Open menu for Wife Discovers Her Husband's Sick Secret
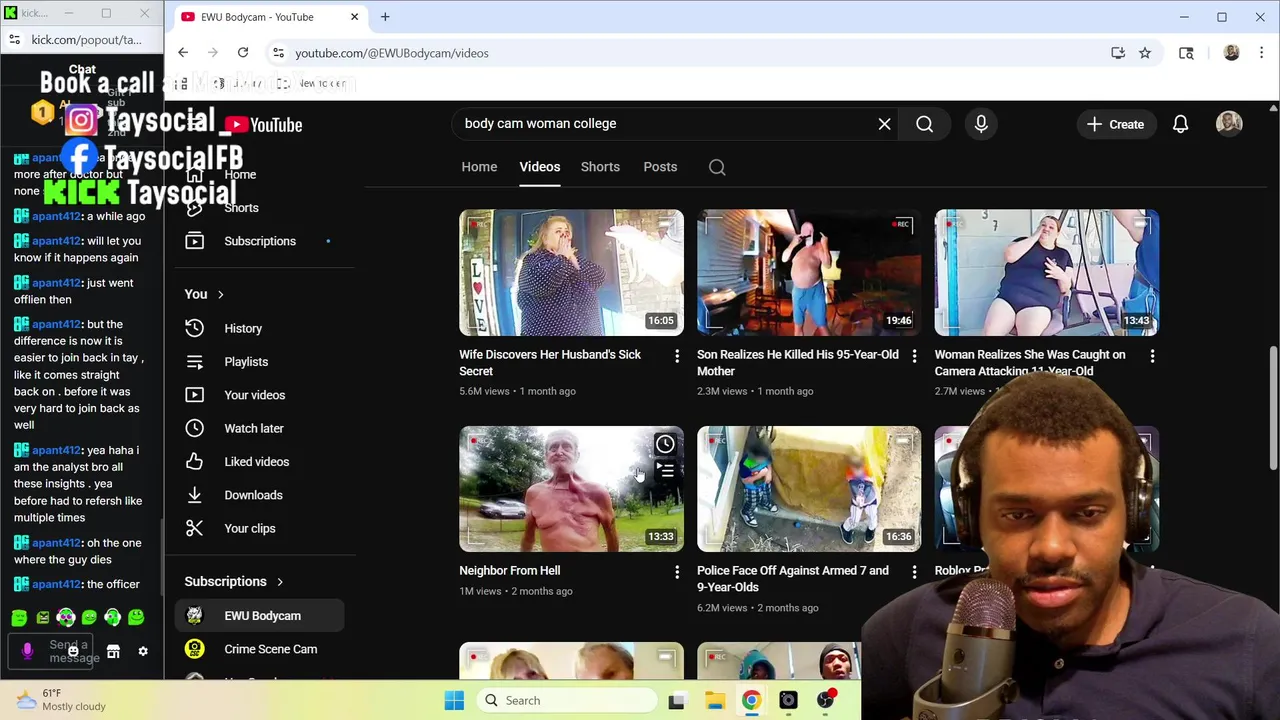 pos(677,356)
